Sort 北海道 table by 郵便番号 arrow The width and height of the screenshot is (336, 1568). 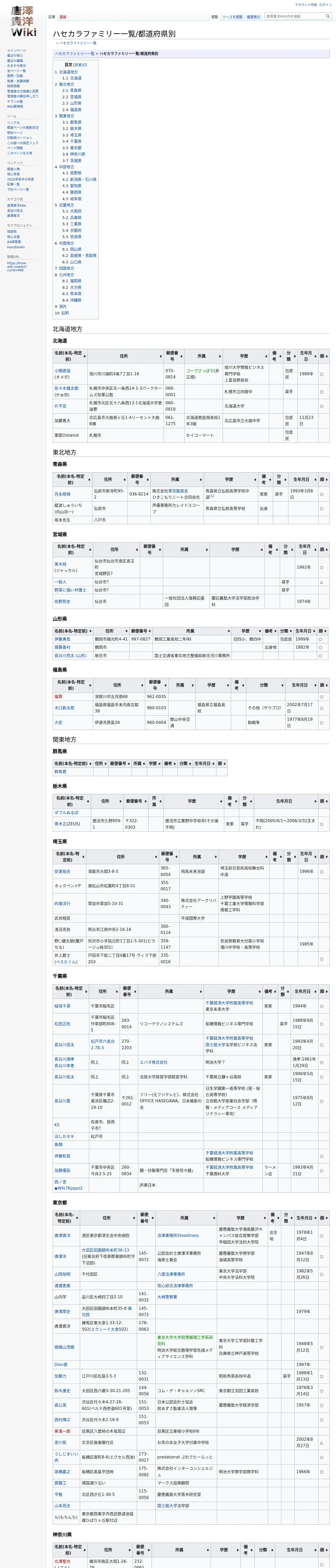181,356
